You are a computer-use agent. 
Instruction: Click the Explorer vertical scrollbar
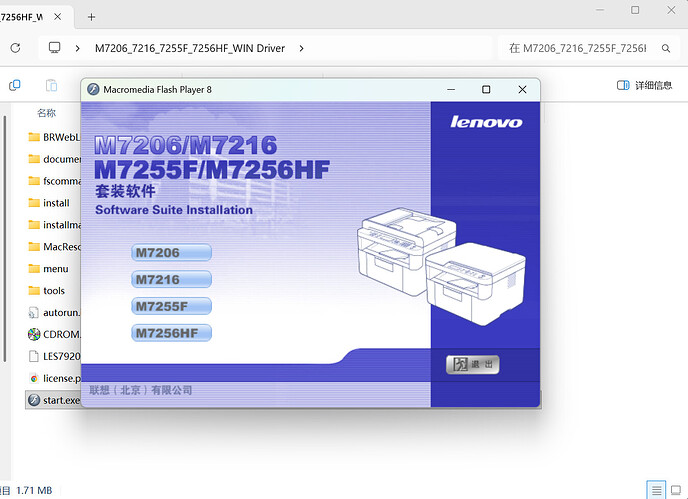[x=5, y=239]
